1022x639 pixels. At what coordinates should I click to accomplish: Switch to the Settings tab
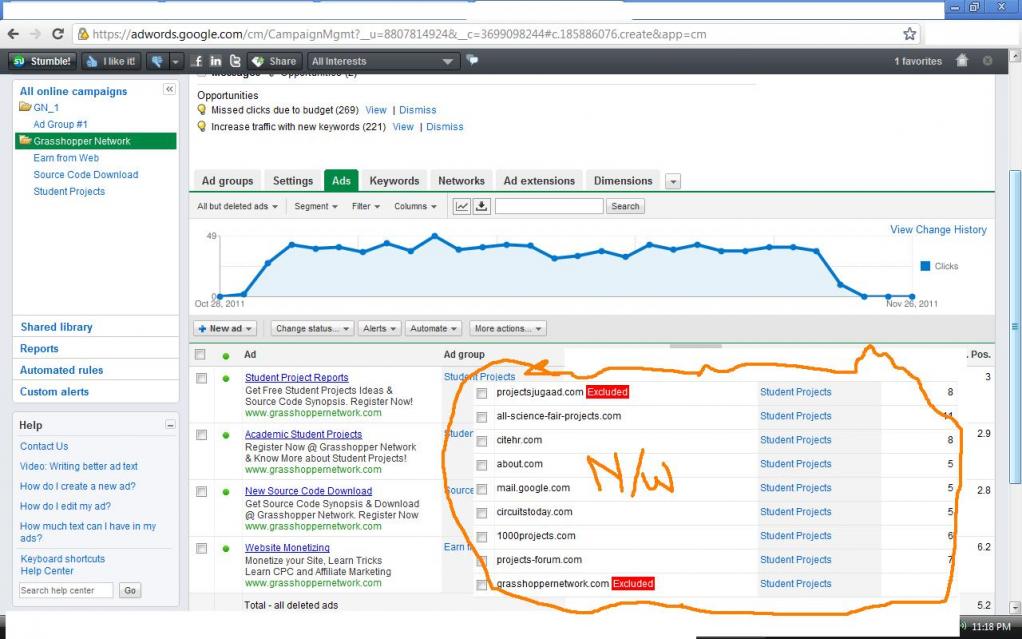[293, 181]
